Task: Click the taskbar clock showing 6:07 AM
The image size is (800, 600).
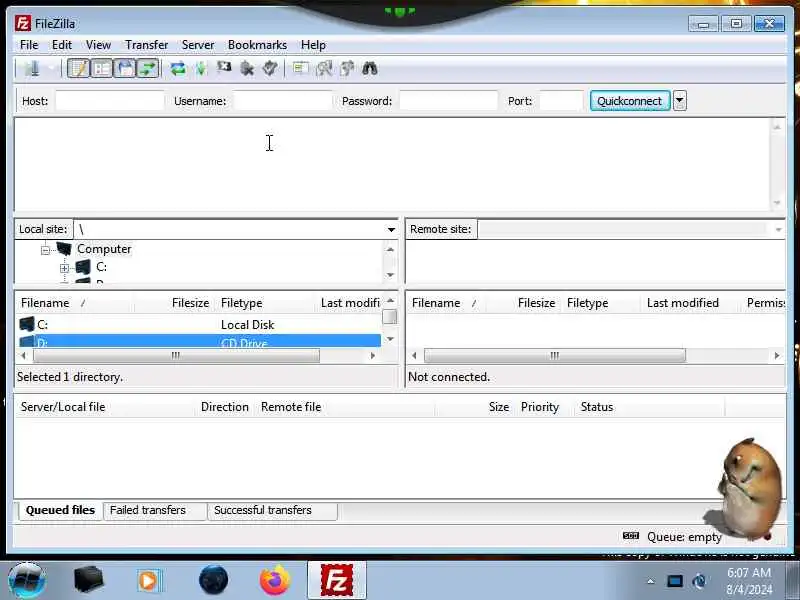Action: coord(749,581)
